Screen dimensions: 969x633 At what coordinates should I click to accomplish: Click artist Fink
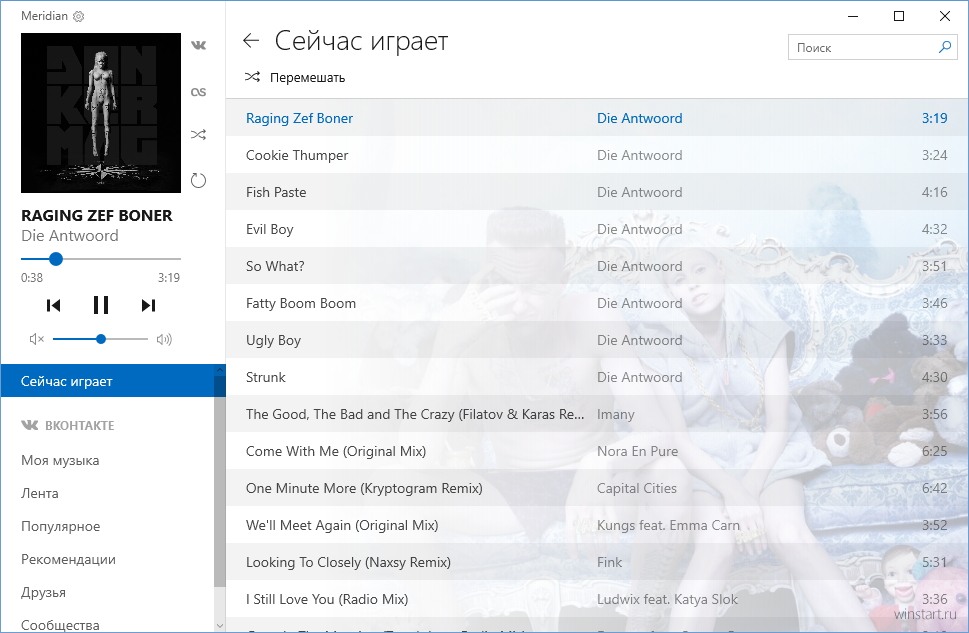609,563
